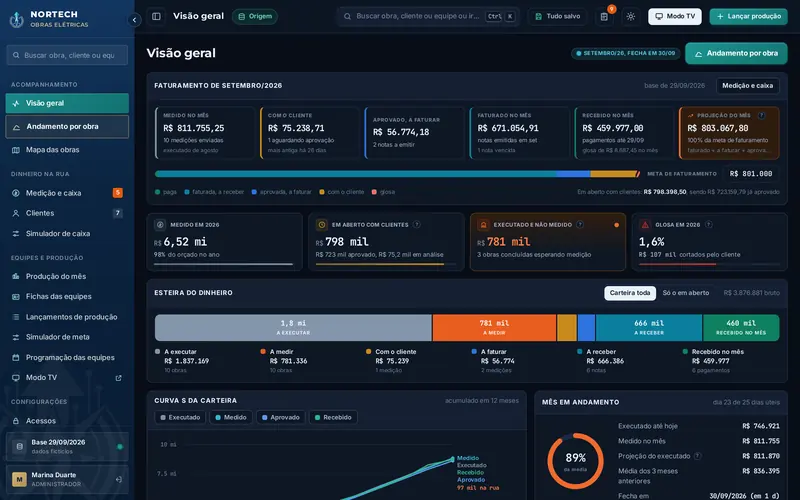Open 'Simulador de caixa' in the sidebar
This screenshot has width=800, height=500.
pos(67,234)
